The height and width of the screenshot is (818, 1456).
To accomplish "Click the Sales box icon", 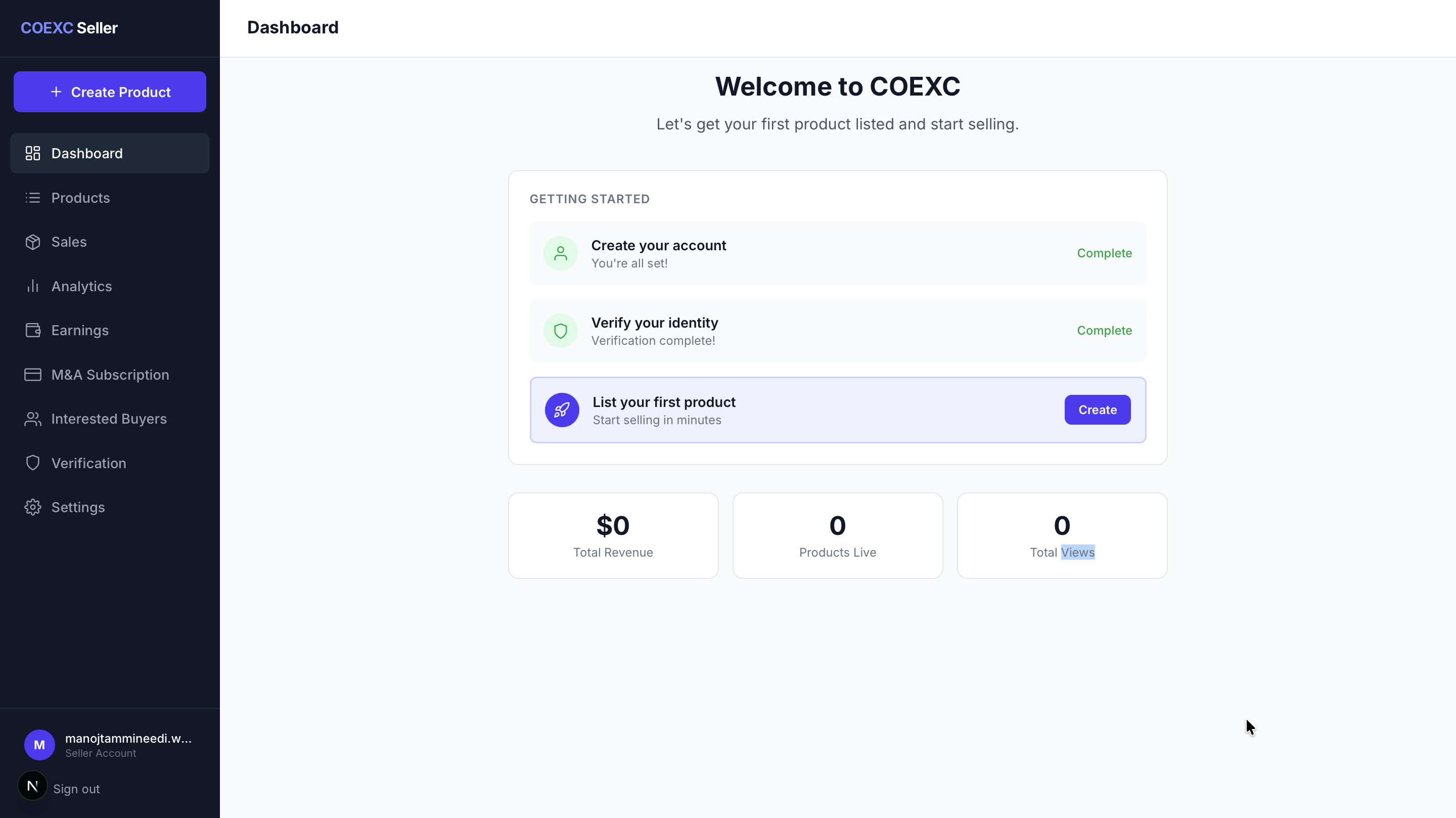I will click(33, 242).
